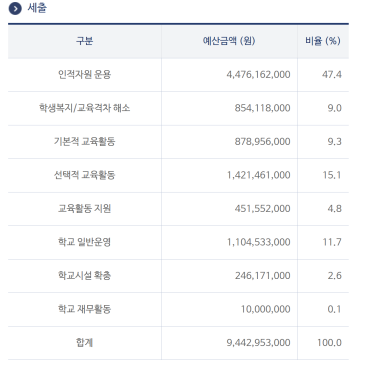This screenshot has height=365, width=365.
Task: Click the amount 246,171,000
Action: tap(262, 276)
